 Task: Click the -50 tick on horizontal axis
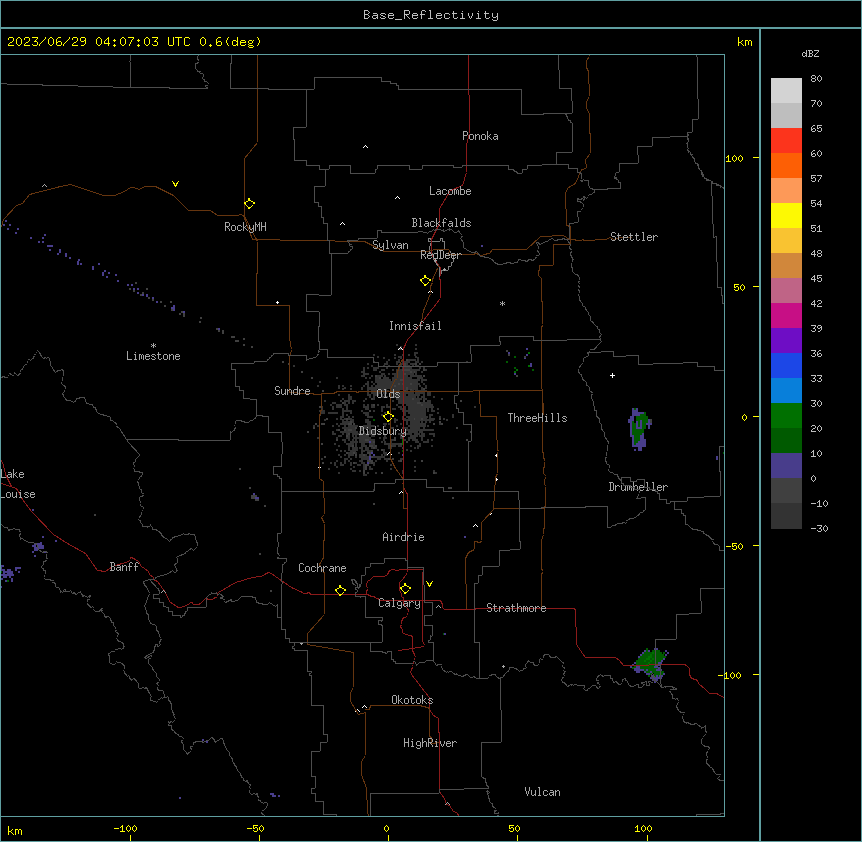[255, 828]
